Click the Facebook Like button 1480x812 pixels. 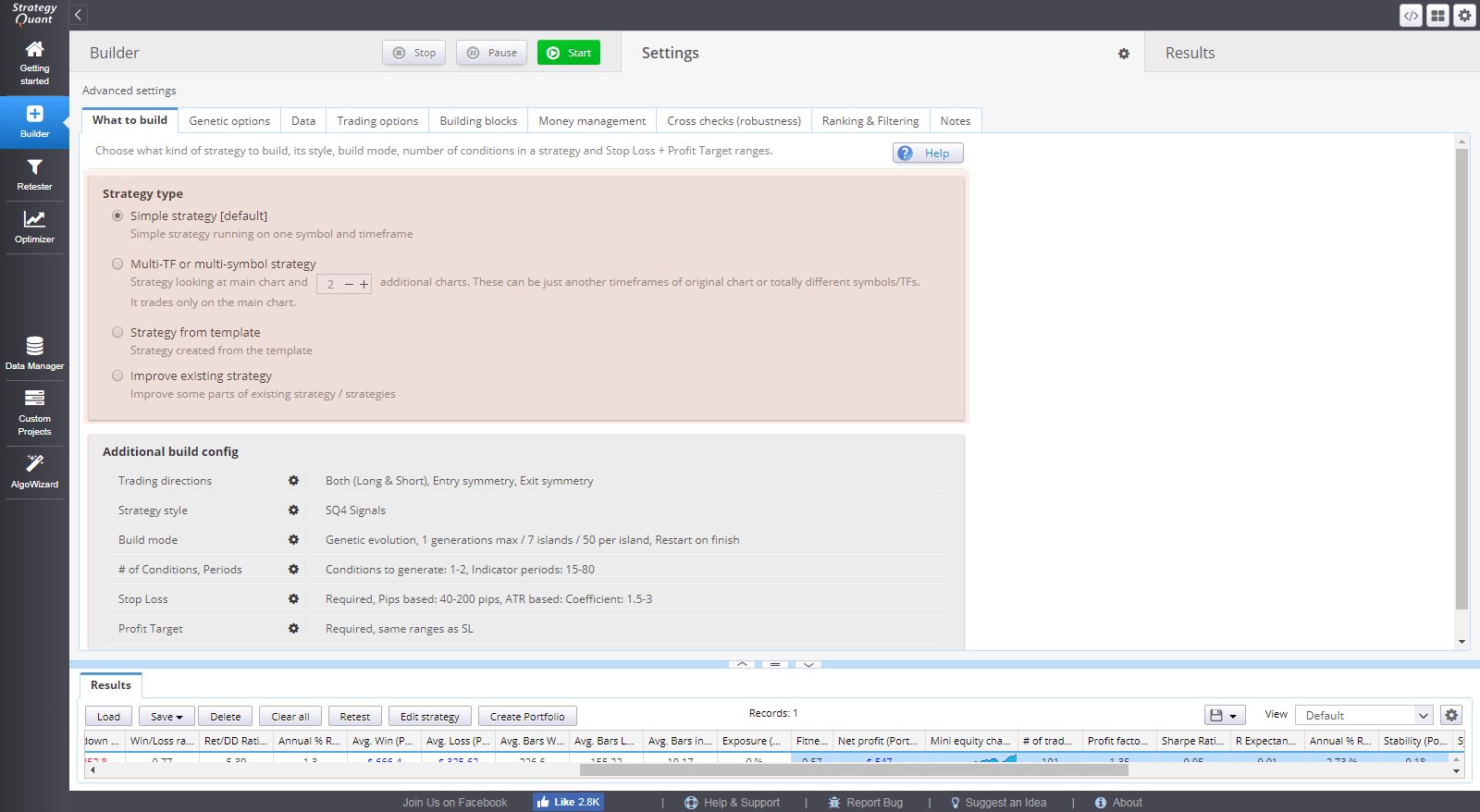click(568, 802)
